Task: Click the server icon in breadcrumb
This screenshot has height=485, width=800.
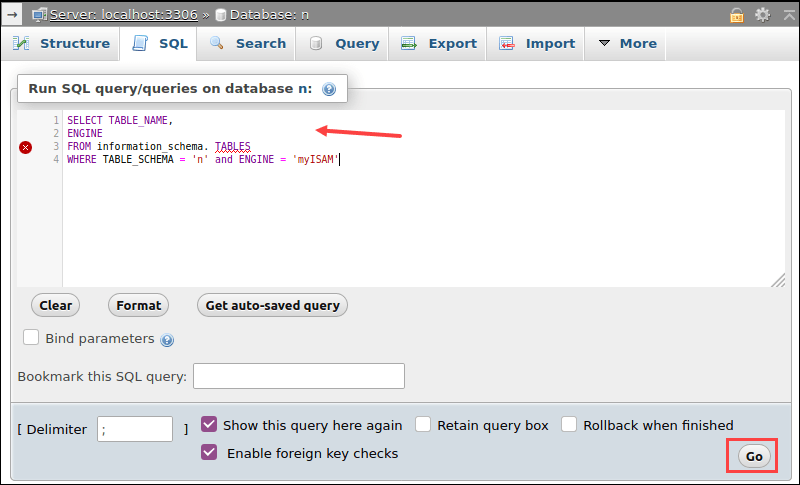Action: click(39, 15)
